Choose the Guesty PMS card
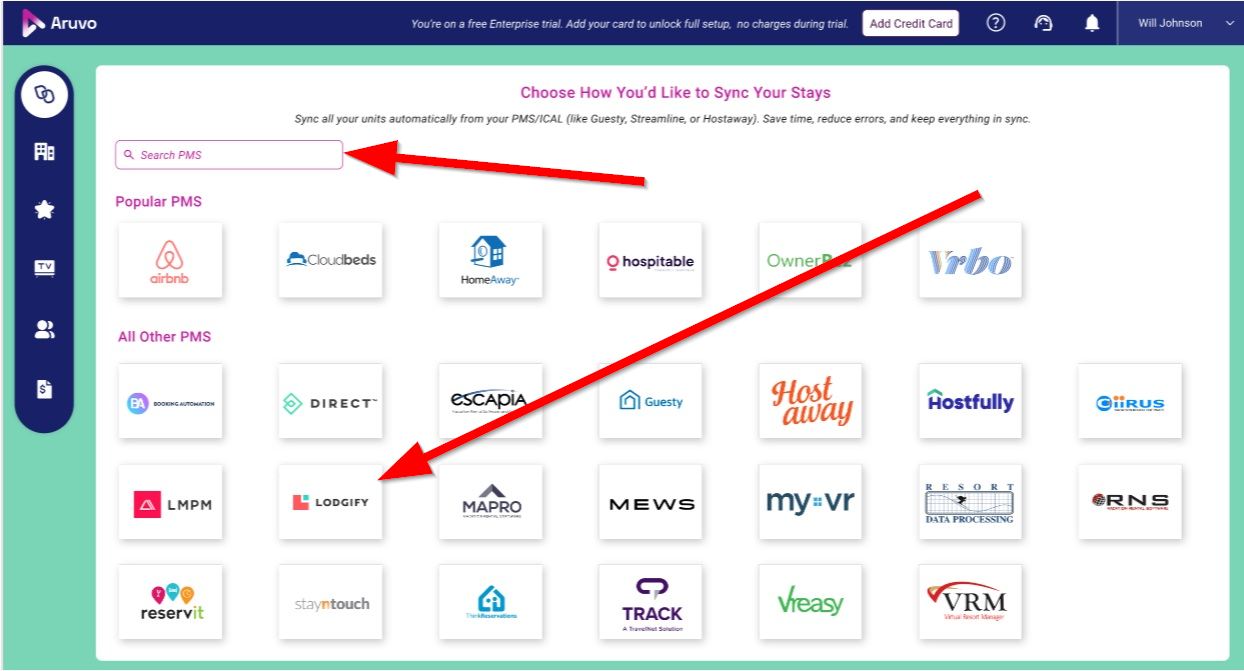The width and height of the screenshot is (1244, 671). click(650, 401)
